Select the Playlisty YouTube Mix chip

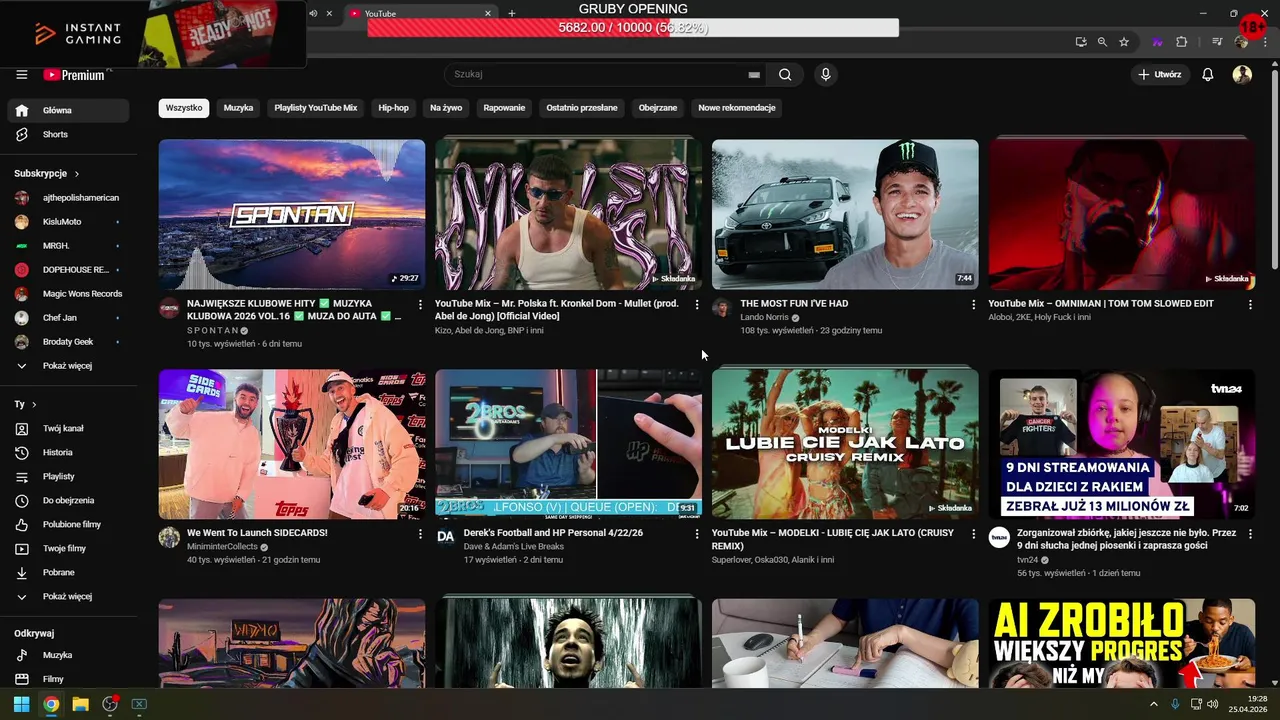(x=316, y=108)
